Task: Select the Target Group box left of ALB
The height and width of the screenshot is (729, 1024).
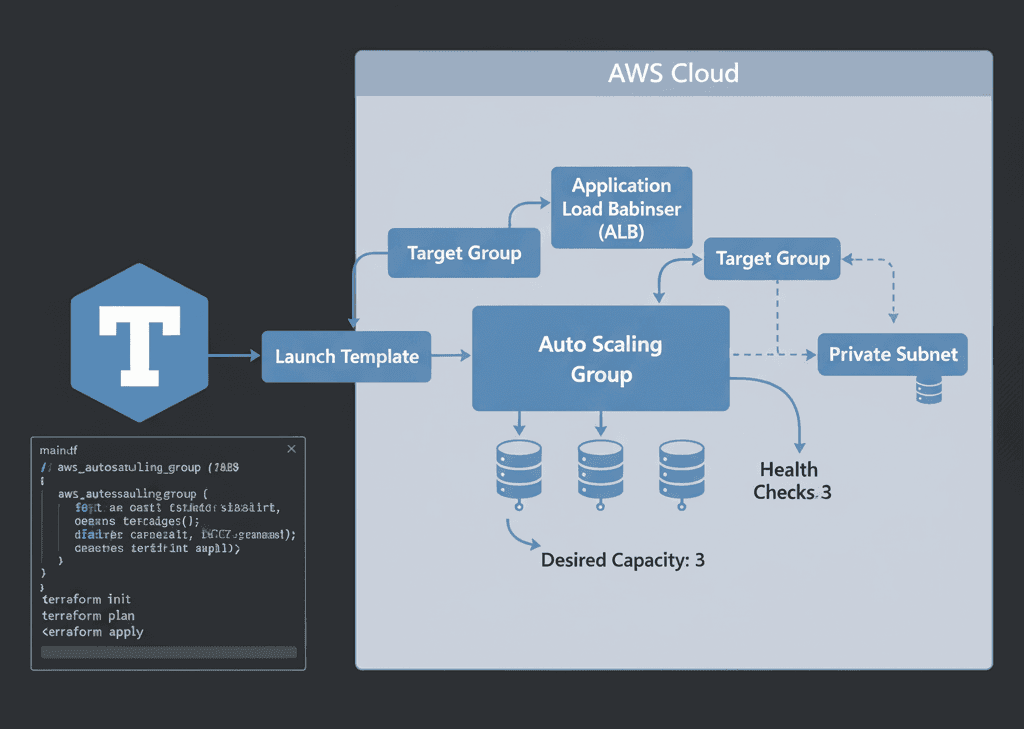Action: point(464,253)
